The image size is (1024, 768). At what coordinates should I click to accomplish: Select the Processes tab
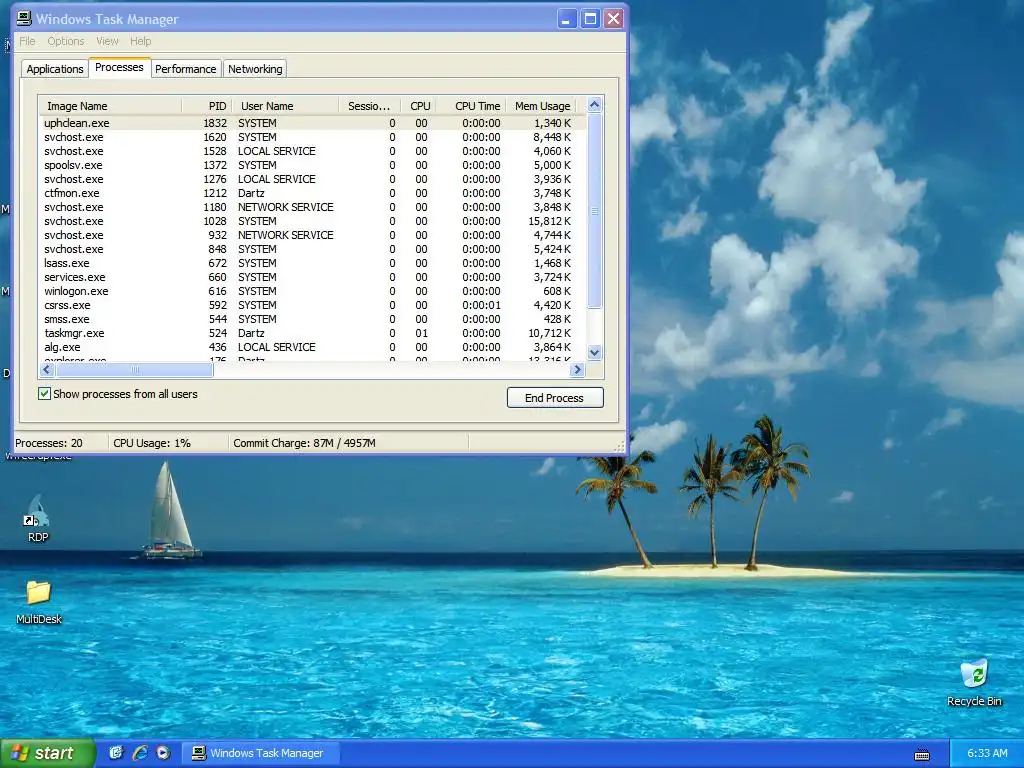coord(119,67)
